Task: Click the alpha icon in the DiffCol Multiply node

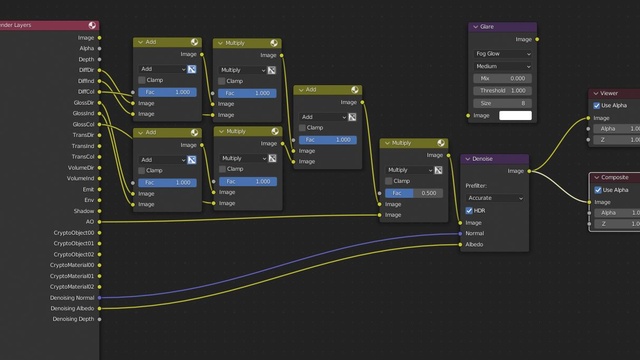Action: pyautogui.click(x=271, y=70)
